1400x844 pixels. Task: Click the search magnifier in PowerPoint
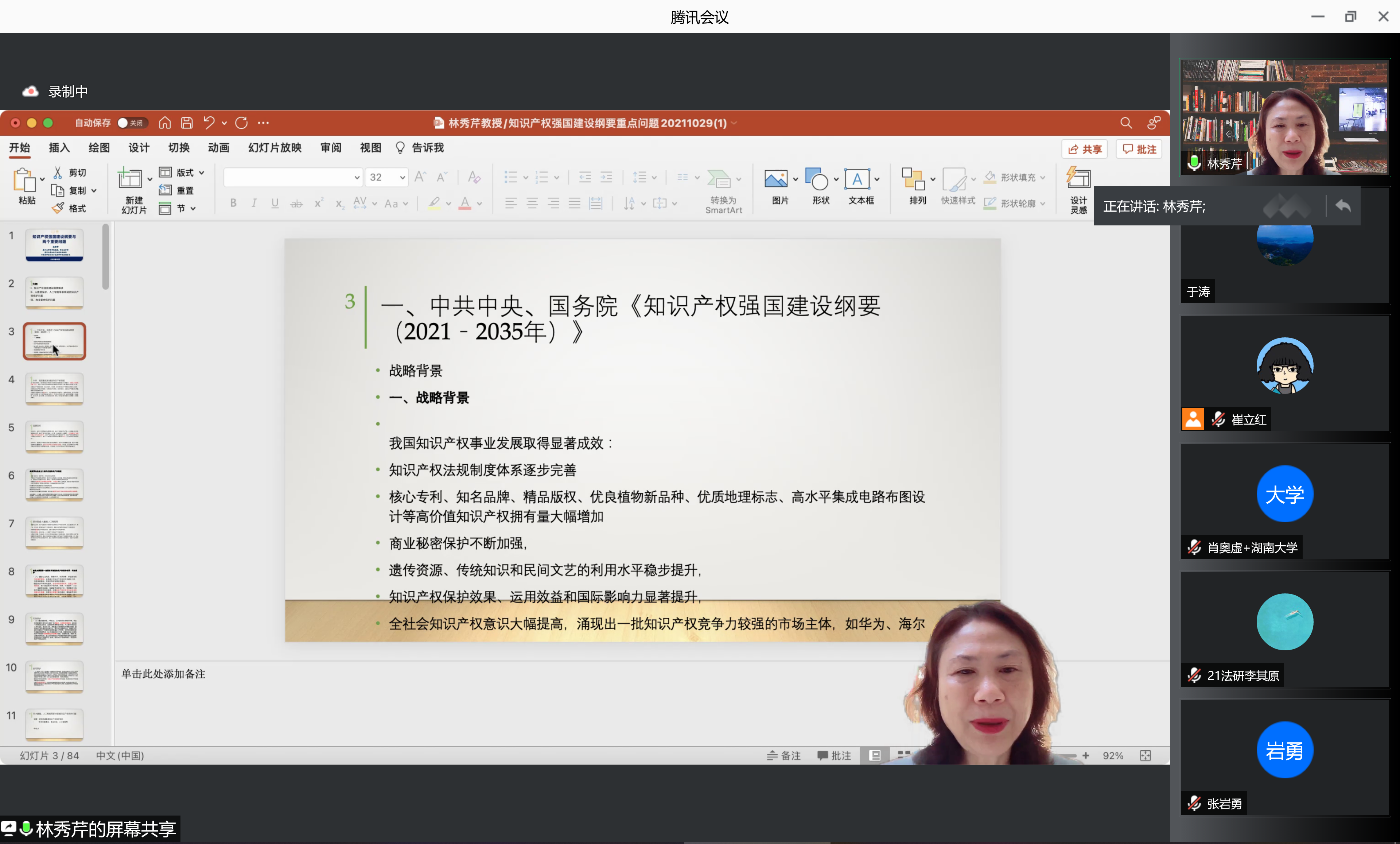[1125, 123]
